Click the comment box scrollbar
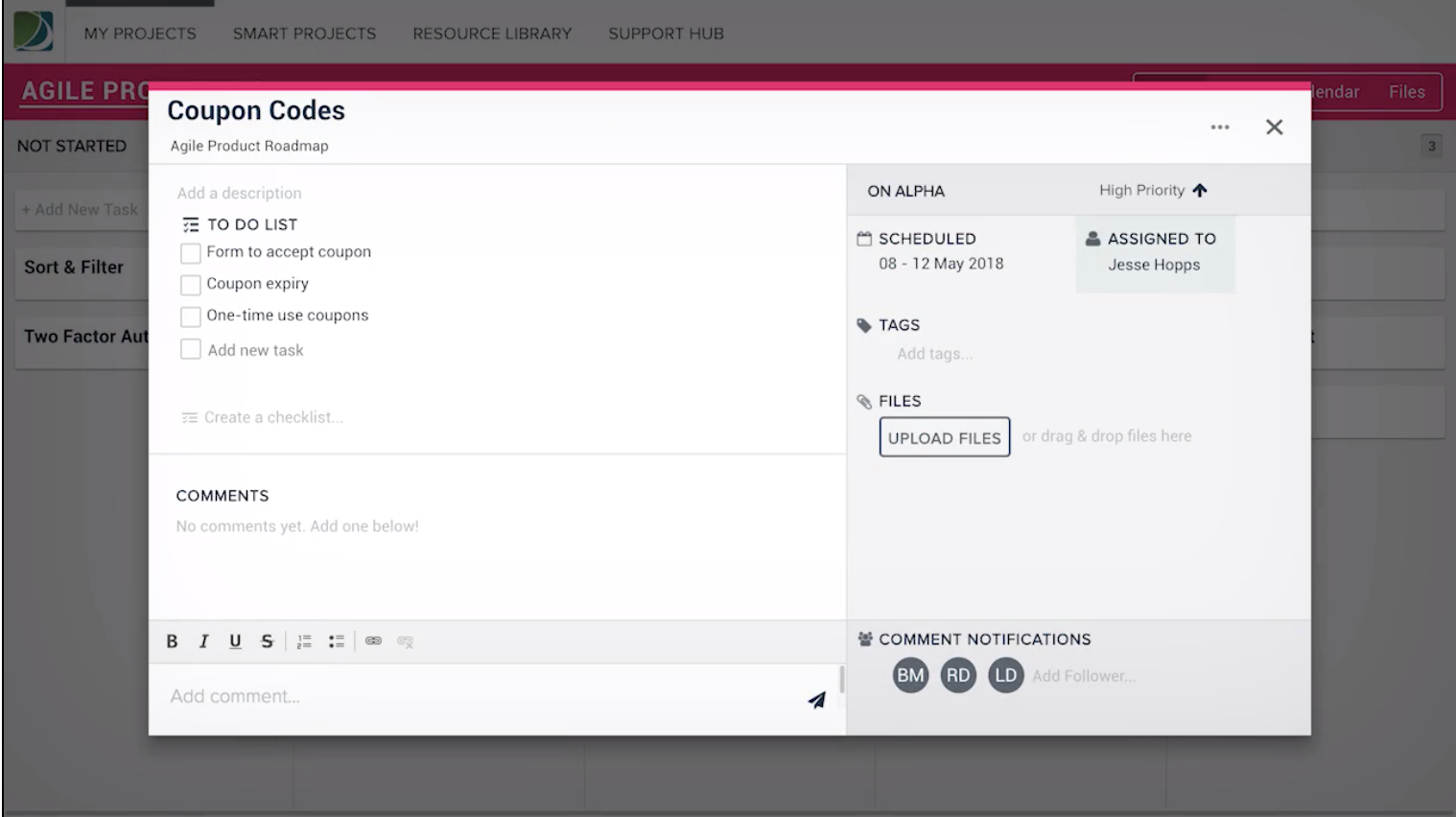The height and width of the screenshot is (817, 1456). coord(842,680)
